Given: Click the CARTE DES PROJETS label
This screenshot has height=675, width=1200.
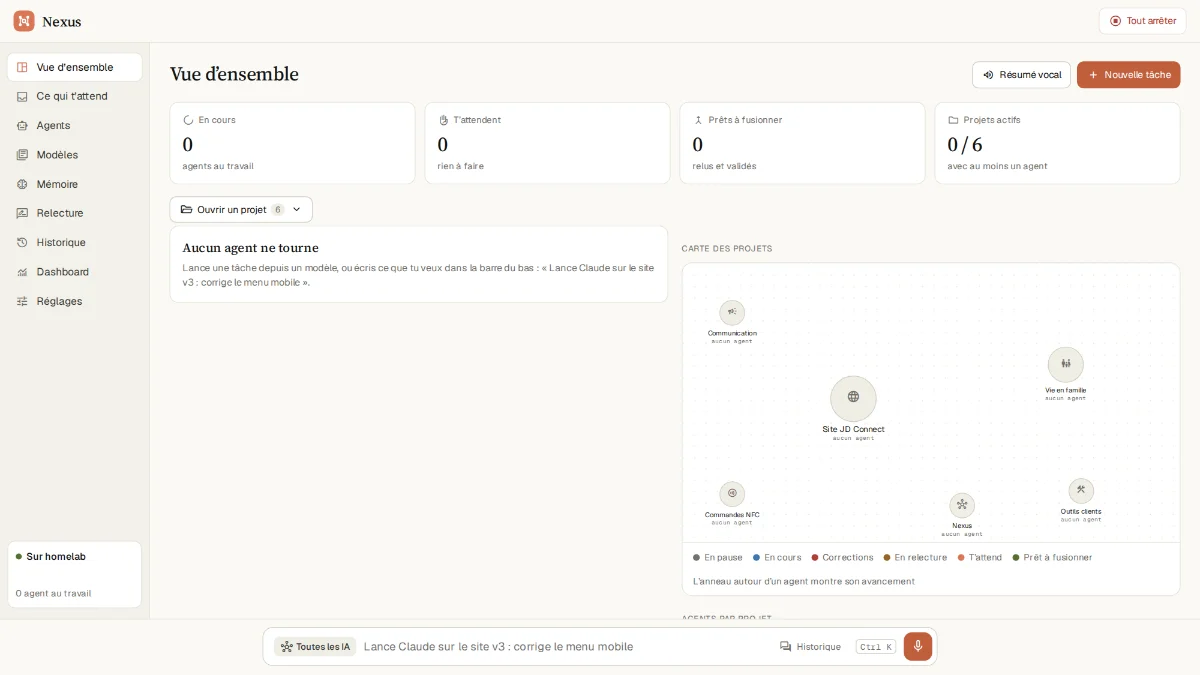Looking at the screenshot, I should [x=727, y=248].
